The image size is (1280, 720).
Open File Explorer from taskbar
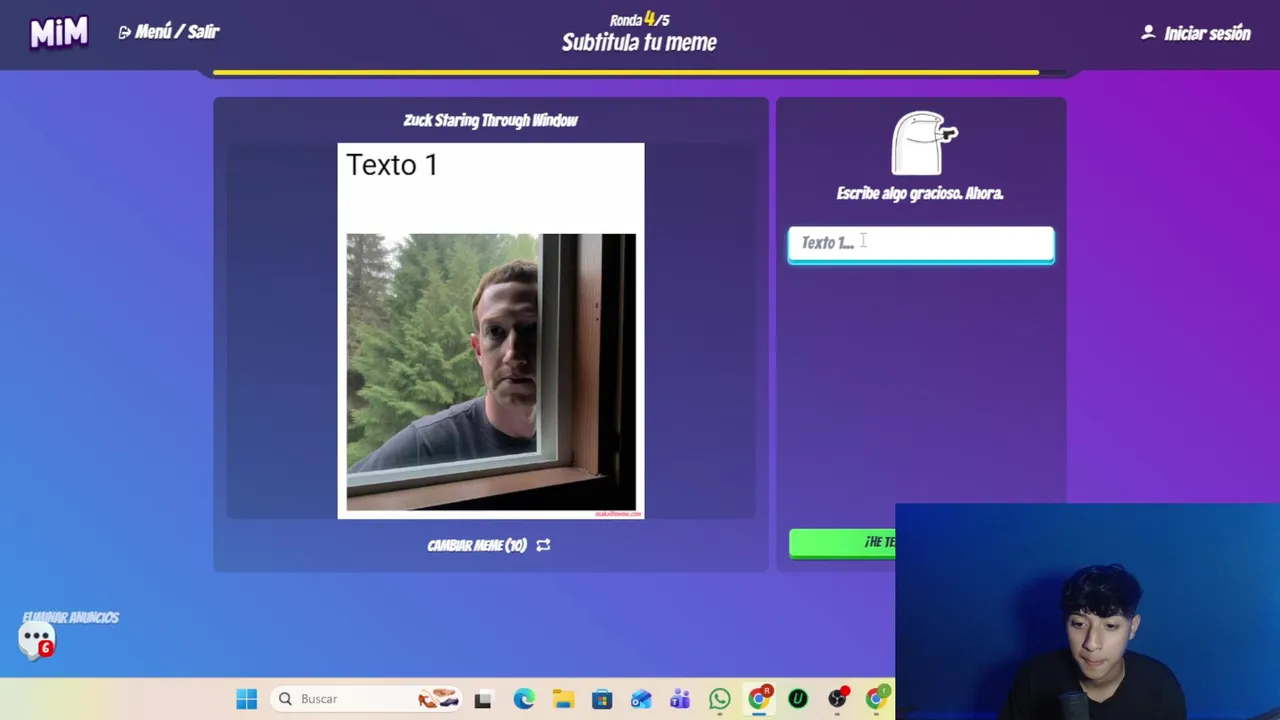(x=563, y=699)
